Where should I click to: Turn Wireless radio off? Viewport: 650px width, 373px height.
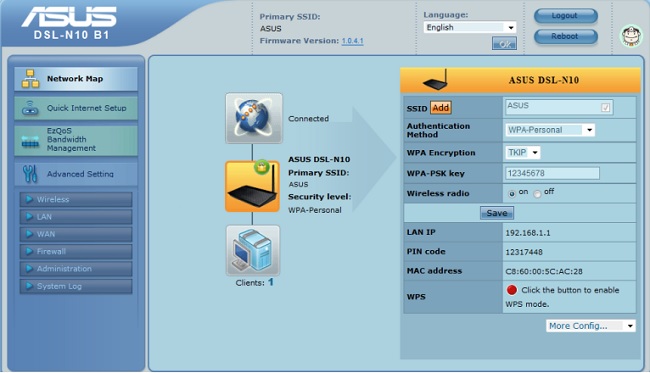[537, 194]
